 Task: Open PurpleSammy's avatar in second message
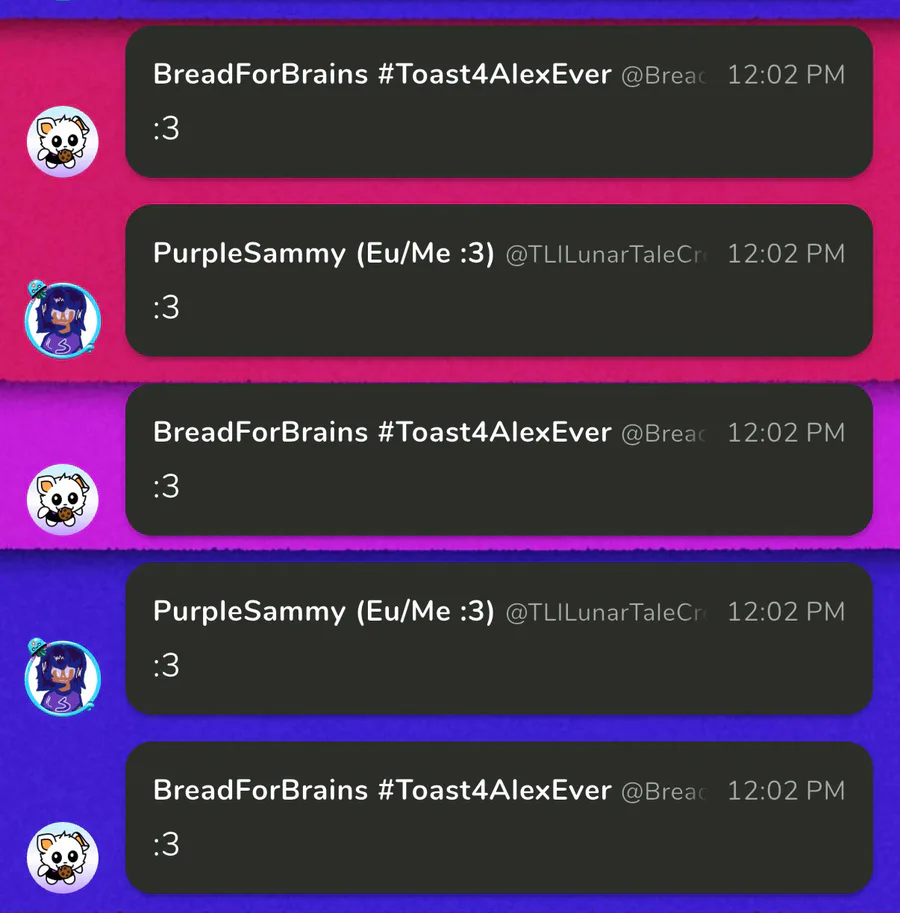pyautogui.click(x=62, y=320)
